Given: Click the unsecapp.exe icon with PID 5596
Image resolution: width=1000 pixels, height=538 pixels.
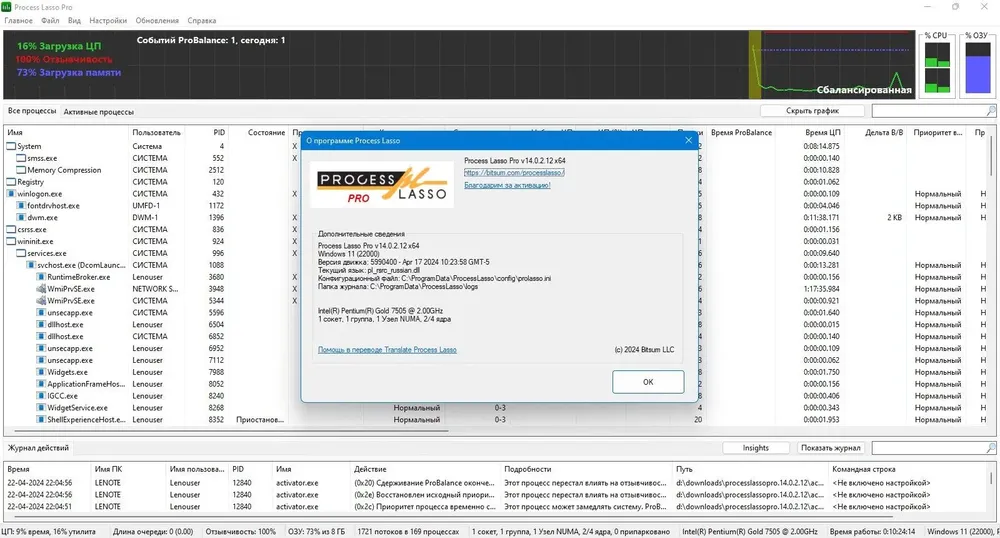Looking at the screenshot, I should pos(41,313).
